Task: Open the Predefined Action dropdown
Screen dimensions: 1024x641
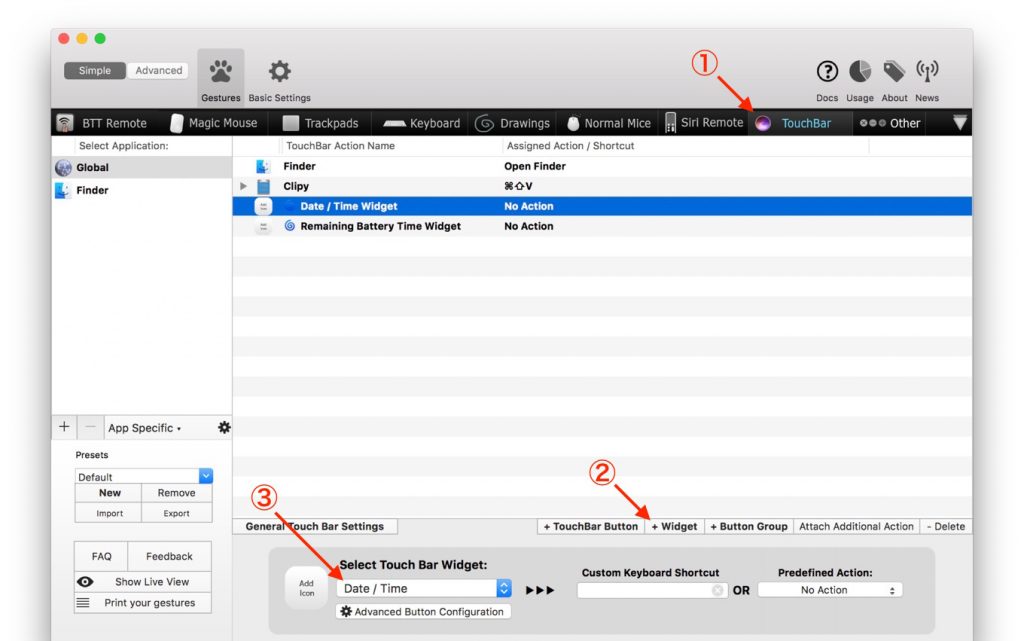Action: point(829,590)
